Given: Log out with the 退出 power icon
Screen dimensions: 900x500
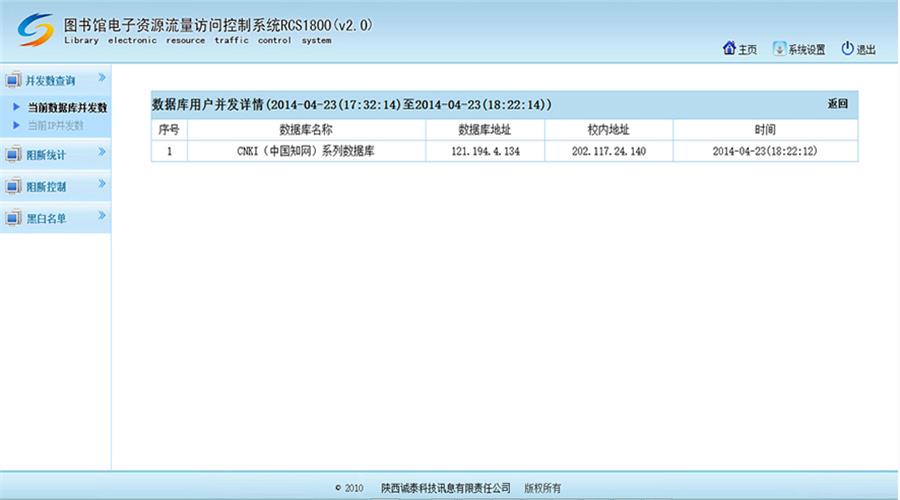Looking at the screenshot, I should pyautogui.click(x=847, y=49).
